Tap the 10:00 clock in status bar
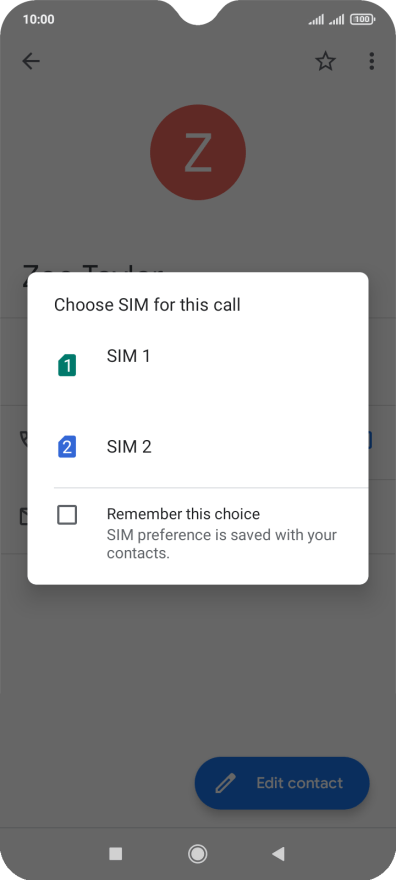Viewport: 396px width, 880px height. pos(39,19)
